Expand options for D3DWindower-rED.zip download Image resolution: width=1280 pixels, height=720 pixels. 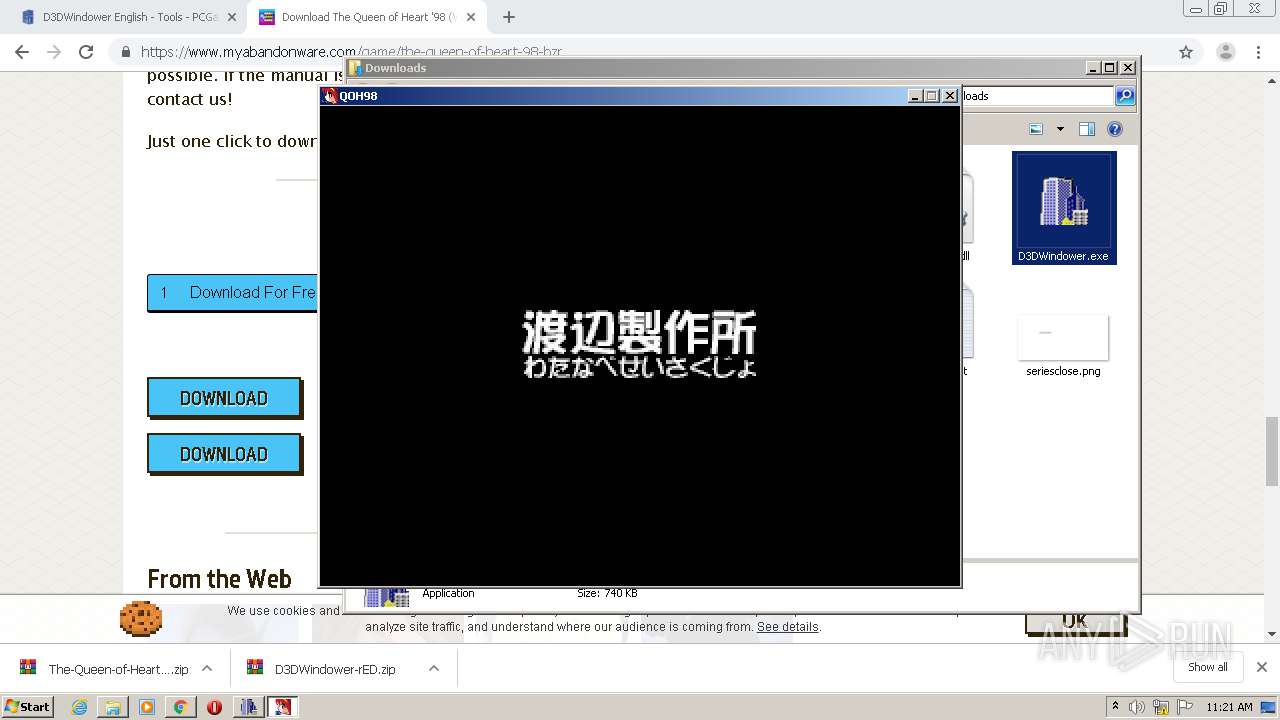(x=434, y=669)
